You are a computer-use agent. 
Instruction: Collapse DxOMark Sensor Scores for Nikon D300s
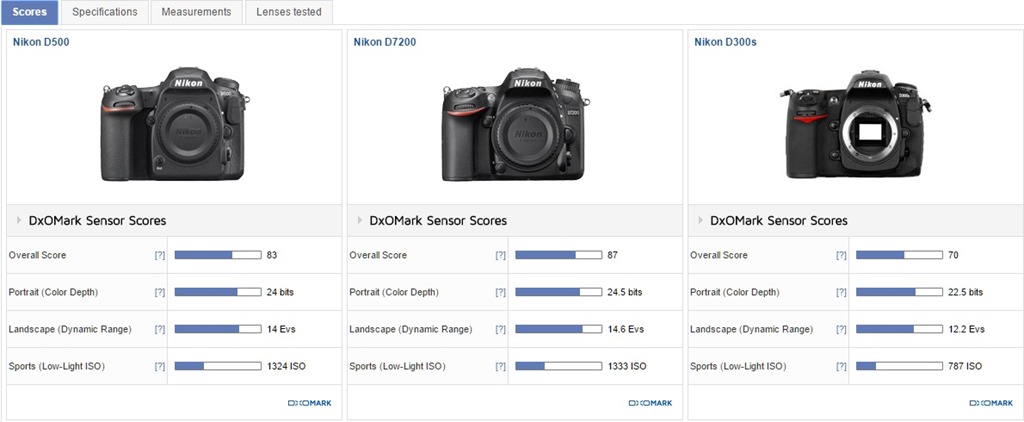701,221
